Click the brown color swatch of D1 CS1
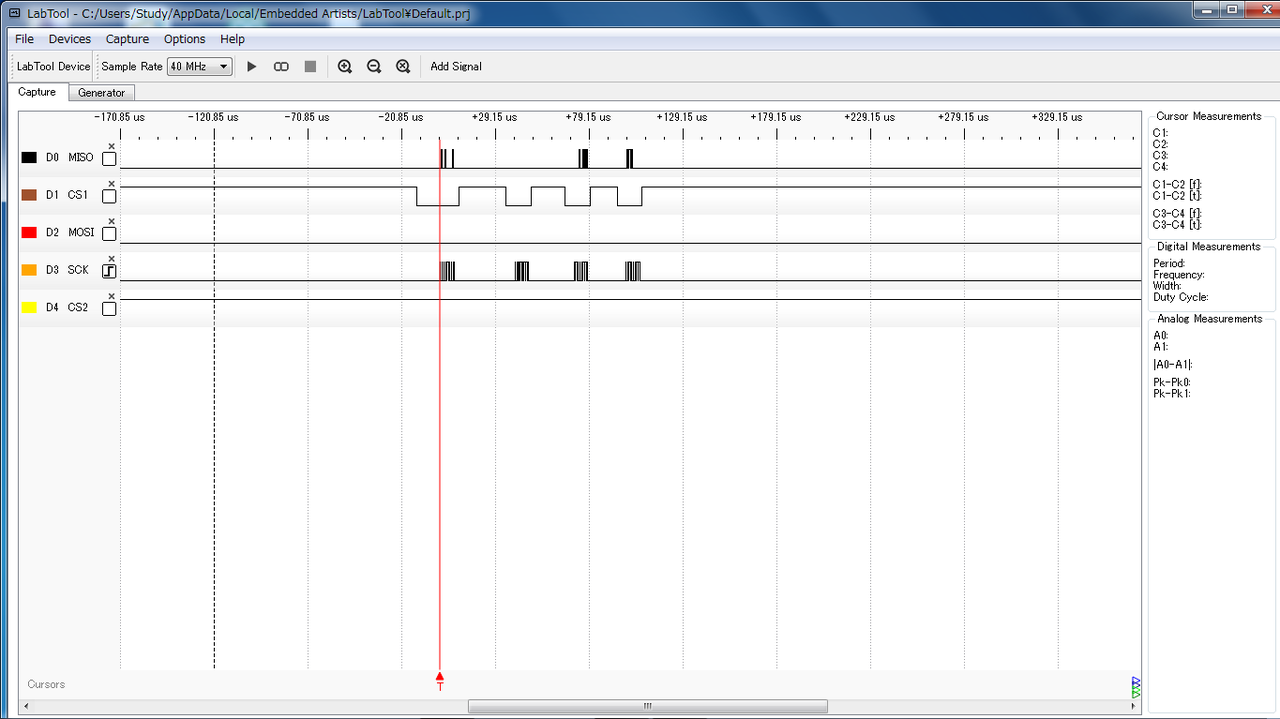This screenshot has width=1280, height=719. [29, 195]
